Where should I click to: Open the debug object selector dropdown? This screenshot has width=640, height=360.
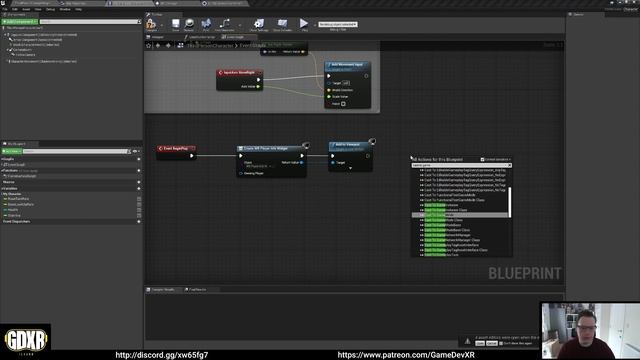tap(338, 24)
